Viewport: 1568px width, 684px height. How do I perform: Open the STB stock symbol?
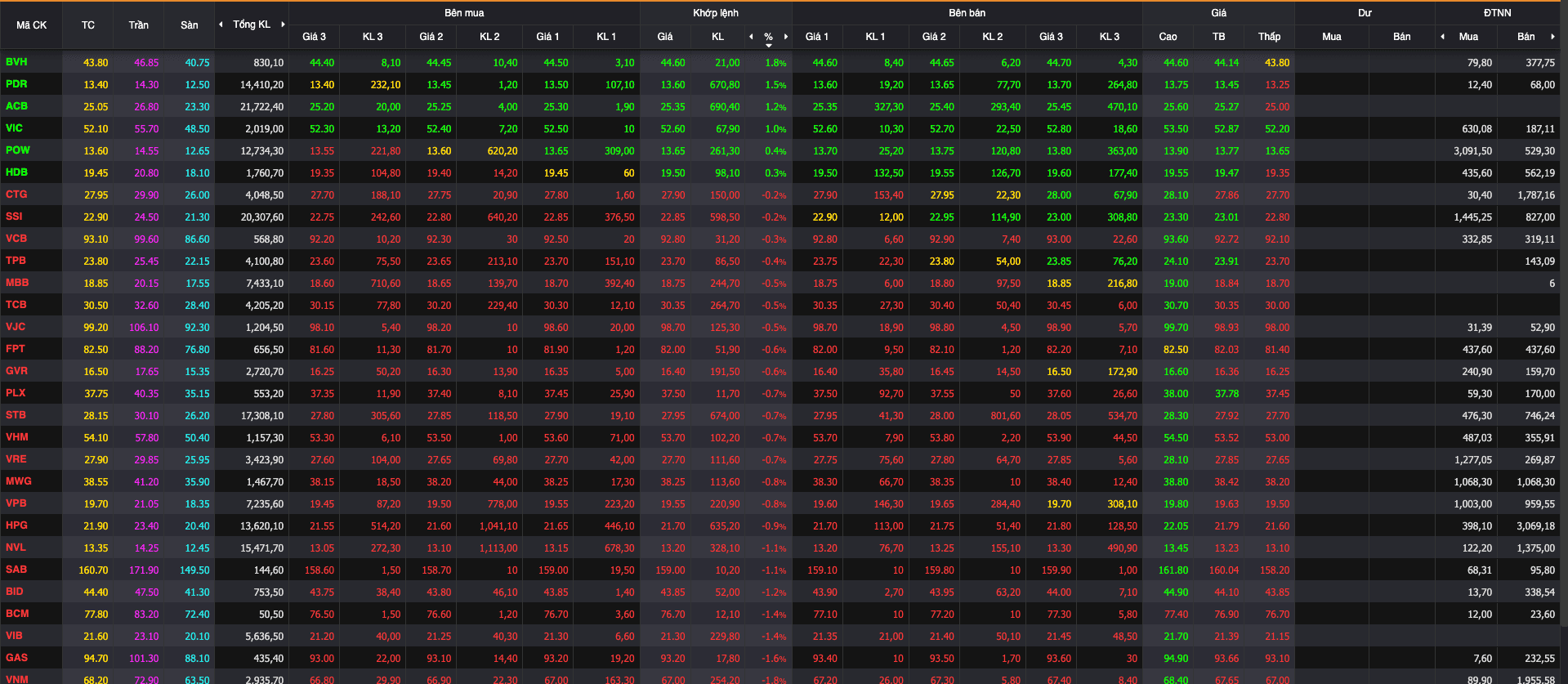[x=16, y=415]
